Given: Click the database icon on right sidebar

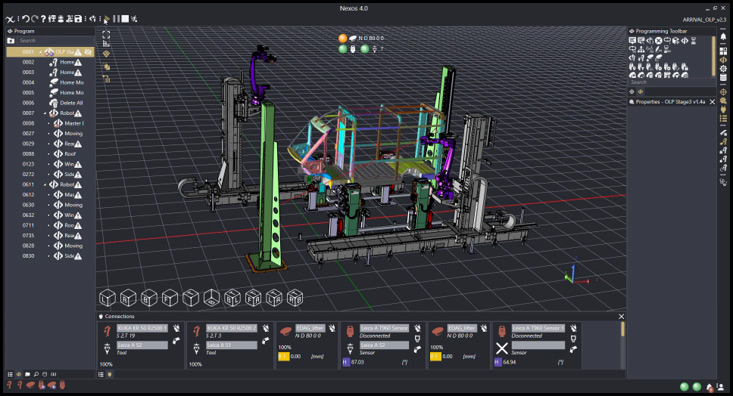Looking at the screenshot, I should (723, 78).
